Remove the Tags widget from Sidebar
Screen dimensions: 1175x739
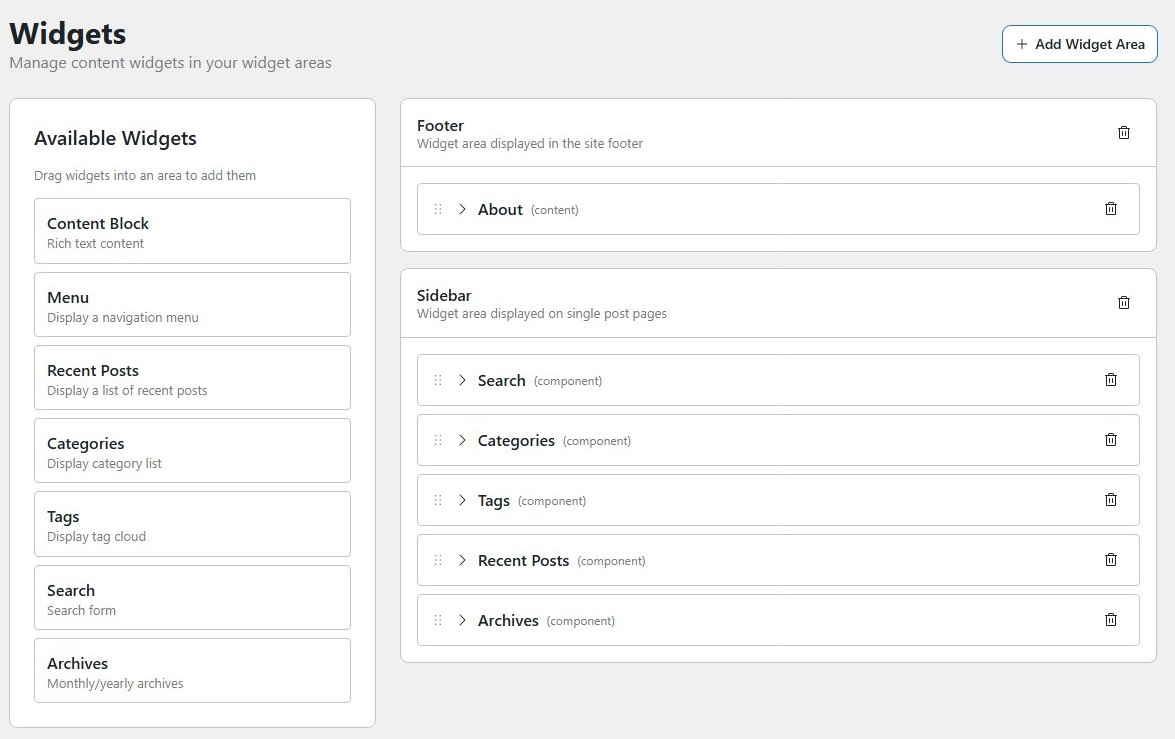pyautogui.click(x=1110, y=500)
